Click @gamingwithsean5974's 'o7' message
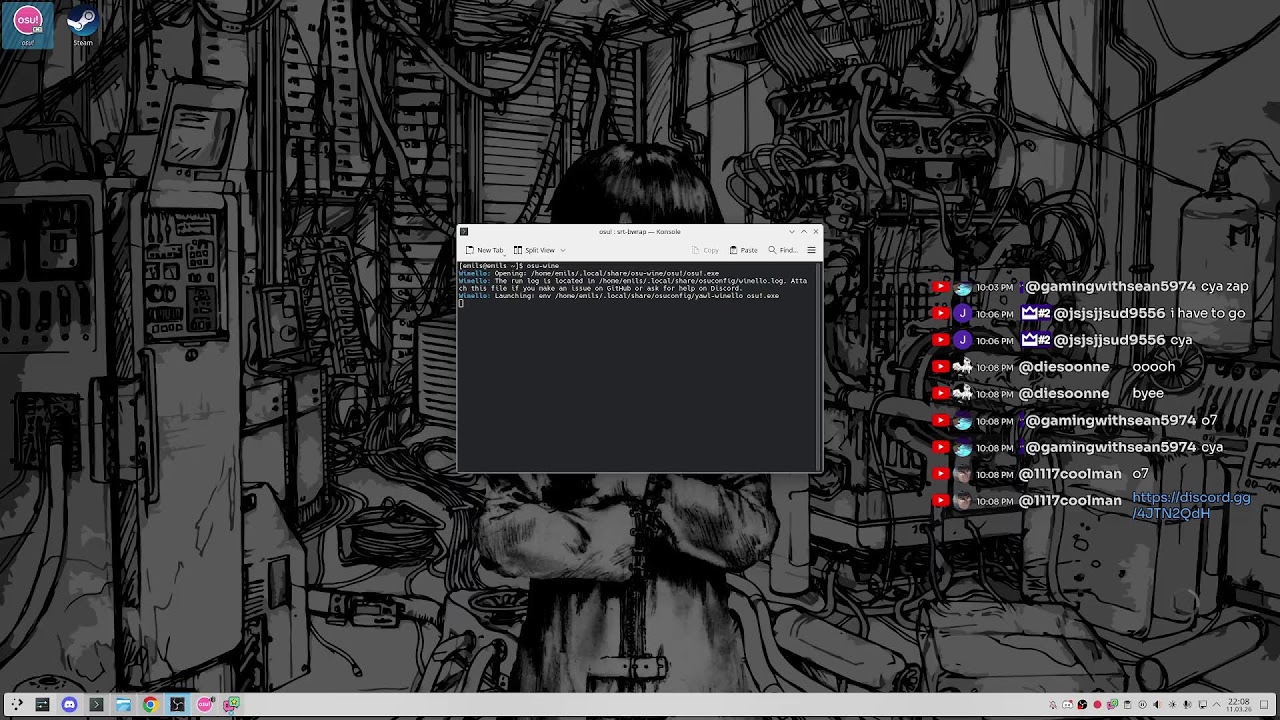 tap(1209, 421)
